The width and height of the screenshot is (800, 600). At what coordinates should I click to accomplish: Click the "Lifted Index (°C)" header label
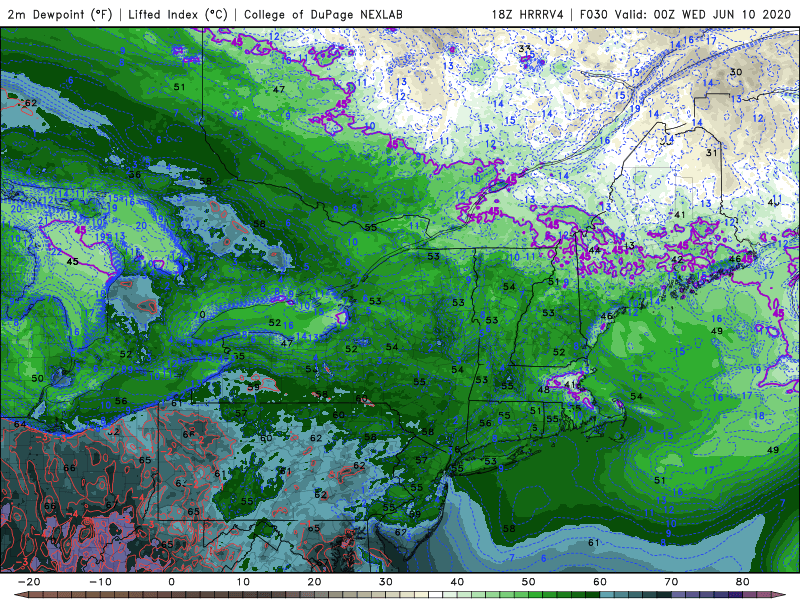pyautogui.click(x=178, y=14)
